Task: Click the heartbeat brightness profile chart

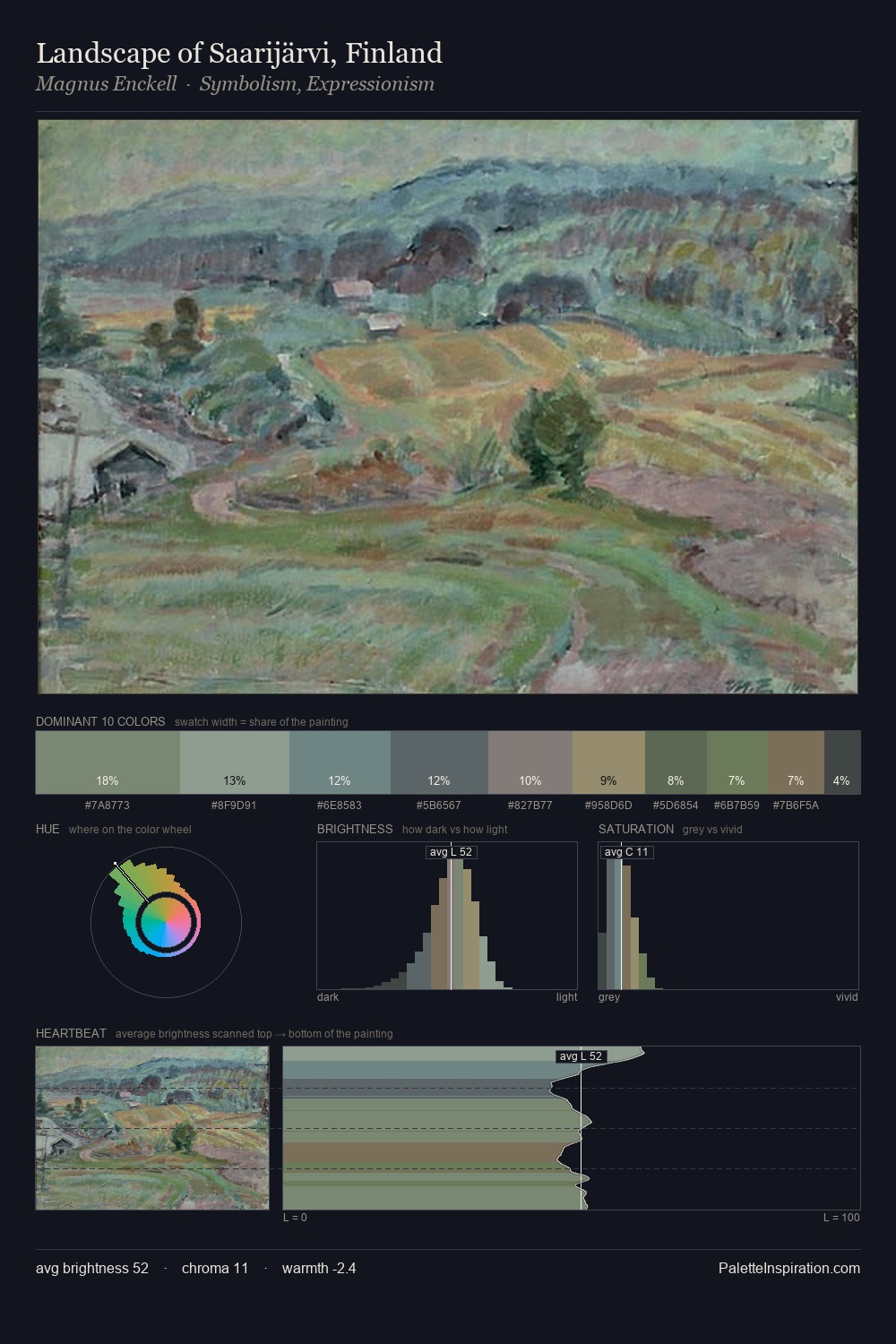Action: pos(572,1128)
